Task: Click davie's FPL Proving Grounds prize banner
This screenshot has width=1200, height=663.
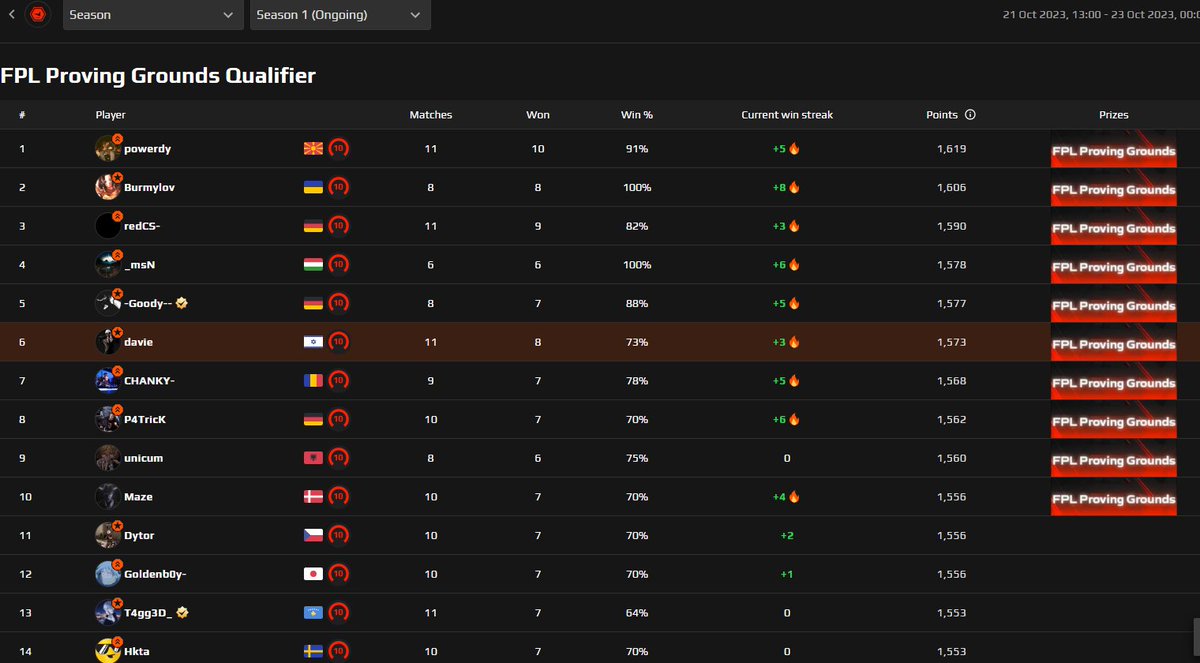Action: coord(1113,342)
